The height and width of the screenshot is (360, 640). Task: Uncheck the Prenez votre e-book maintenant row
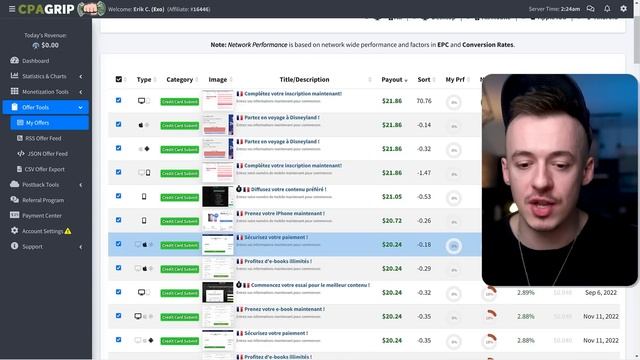point(118,316)
